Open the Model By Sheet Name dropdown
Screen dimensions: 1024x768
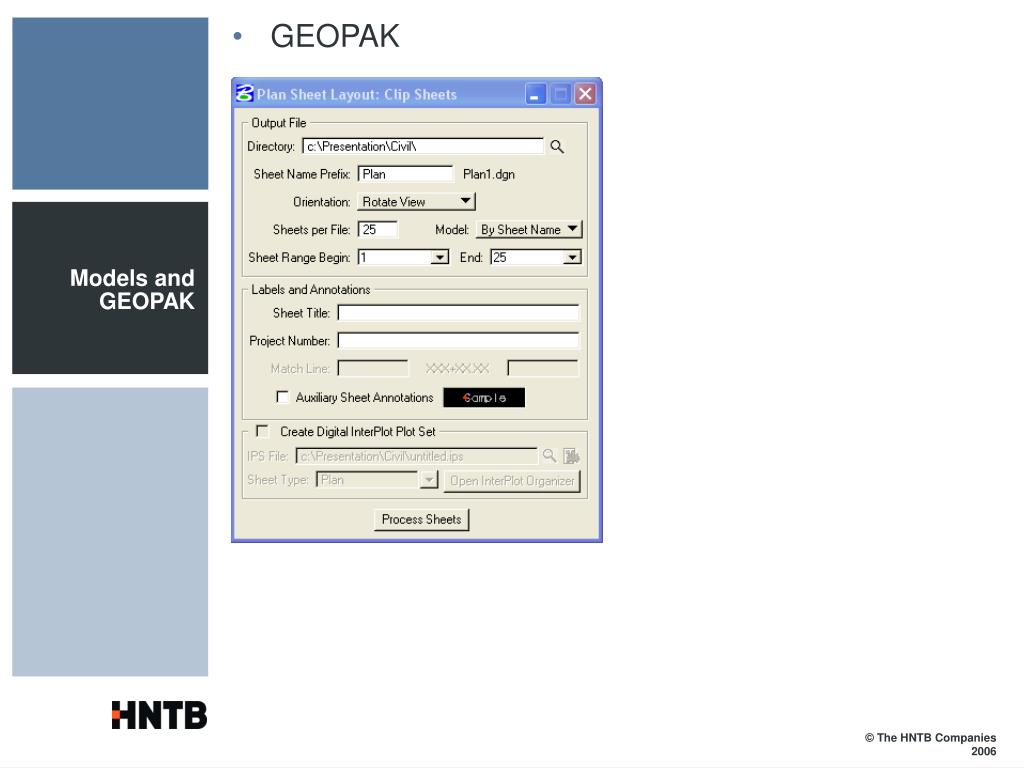[x=529, y=229]
